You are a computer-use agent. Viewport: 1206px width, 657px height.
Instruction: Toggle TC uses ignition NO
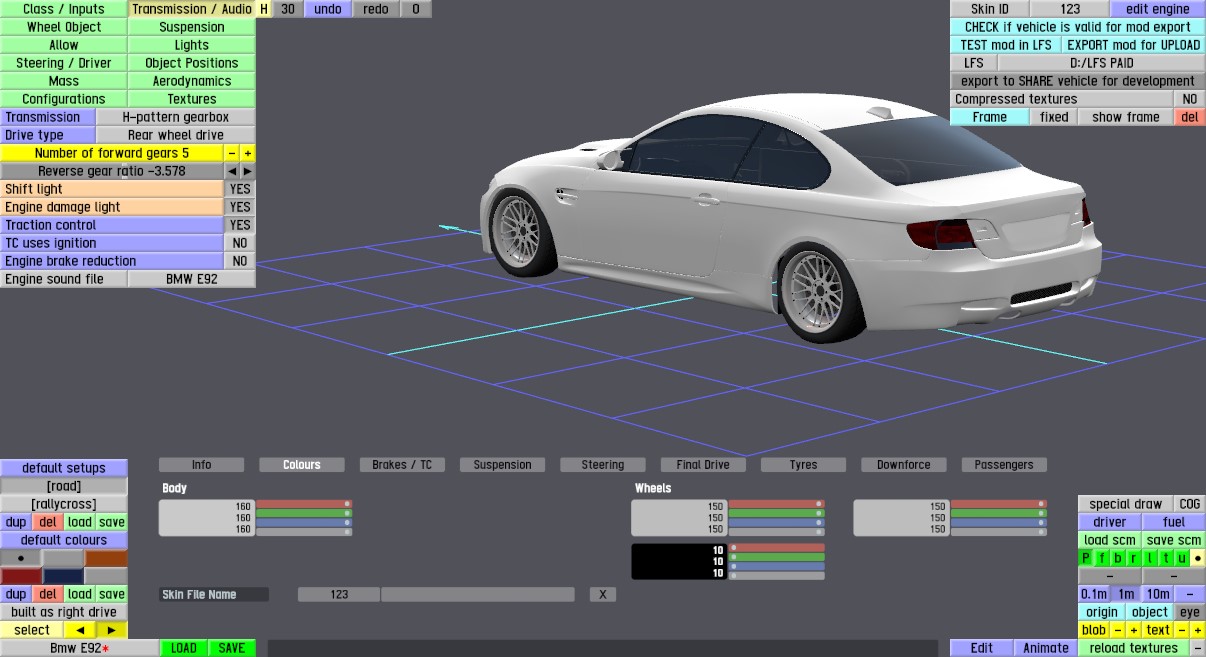[x=240, y=243]
